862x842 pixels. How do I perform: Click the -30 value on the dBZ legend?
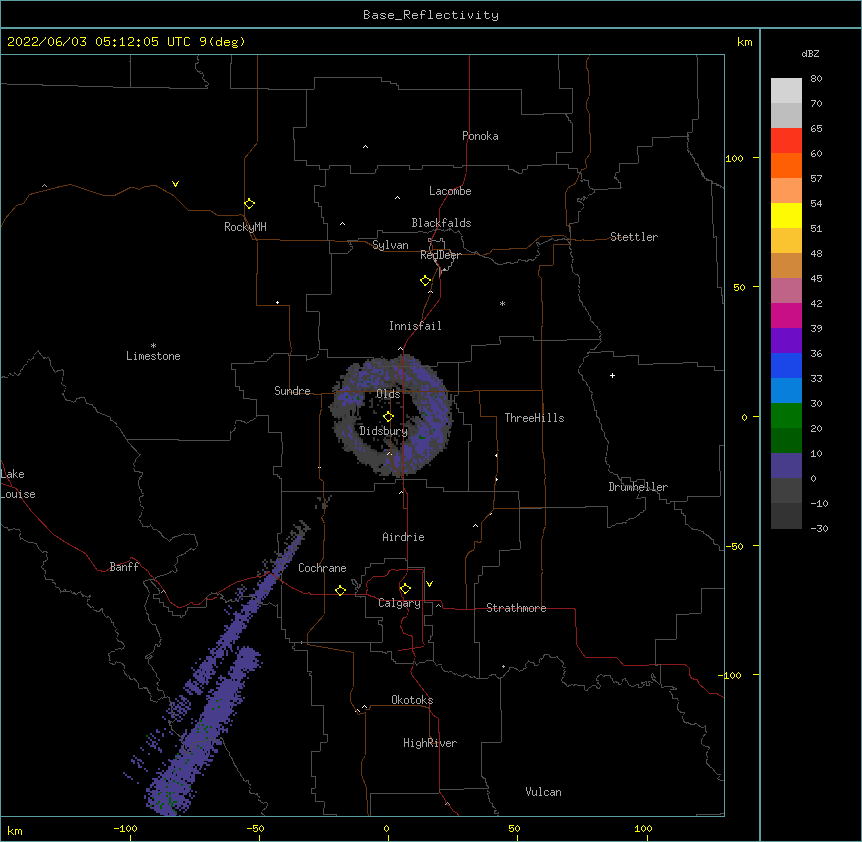pyautogui.click(x=819, y=528)
